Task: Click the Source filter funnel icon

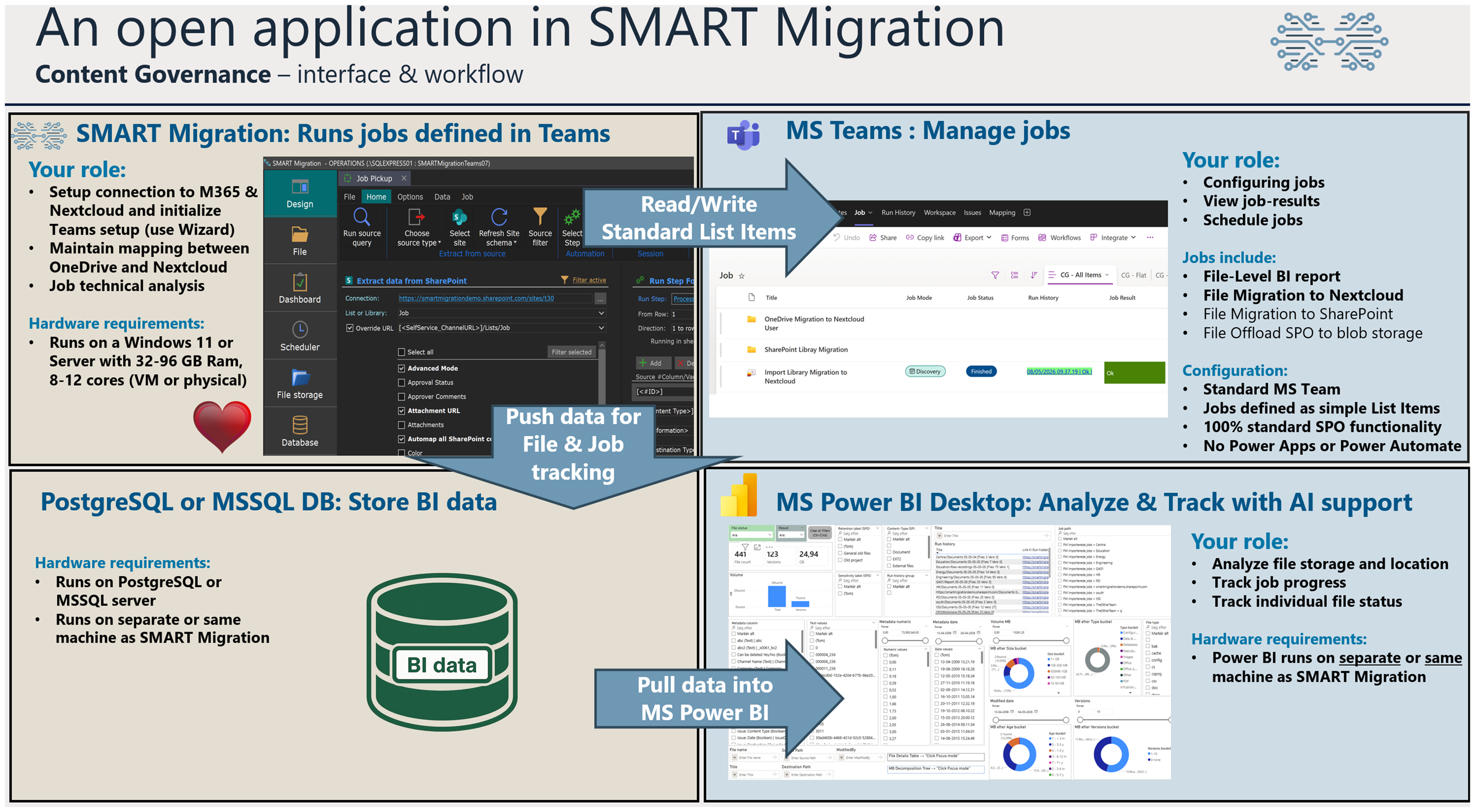Action: click(x=540, y=216)
